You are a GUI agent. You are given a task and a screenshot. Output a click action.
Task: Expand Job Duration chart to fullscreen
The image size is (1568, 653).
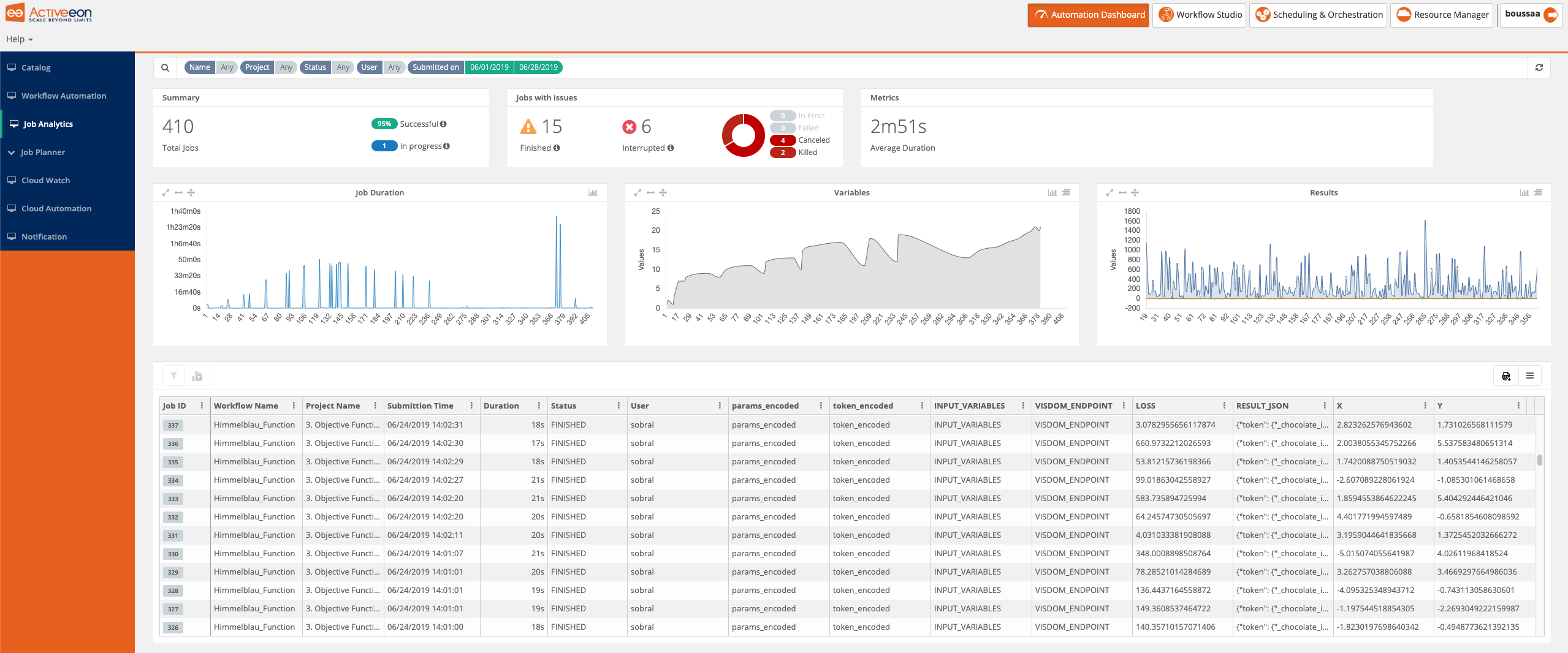tap(166, 192)
